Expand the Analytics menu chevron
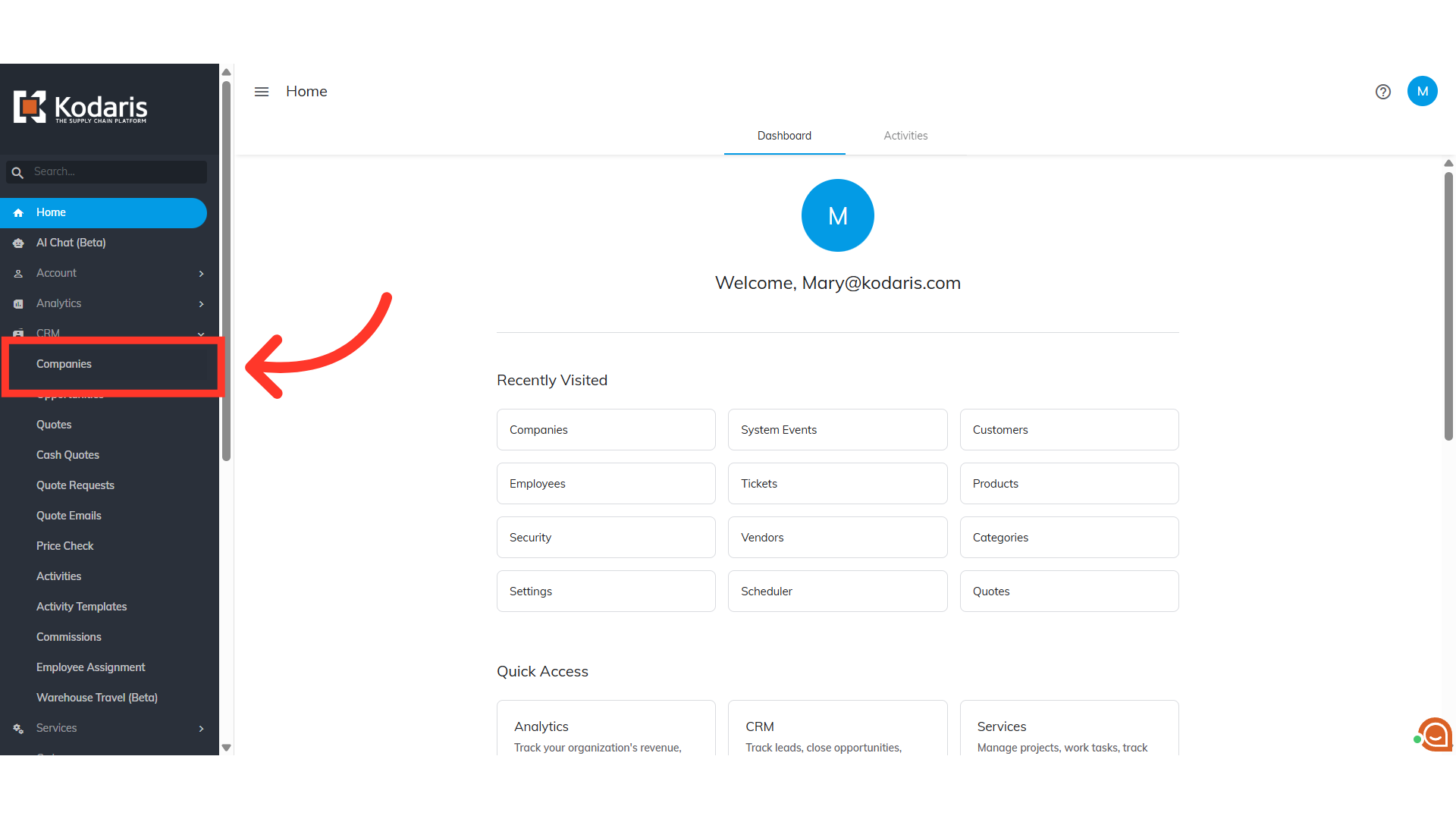This screenshot has width=1456, height=819. [201, 304]
